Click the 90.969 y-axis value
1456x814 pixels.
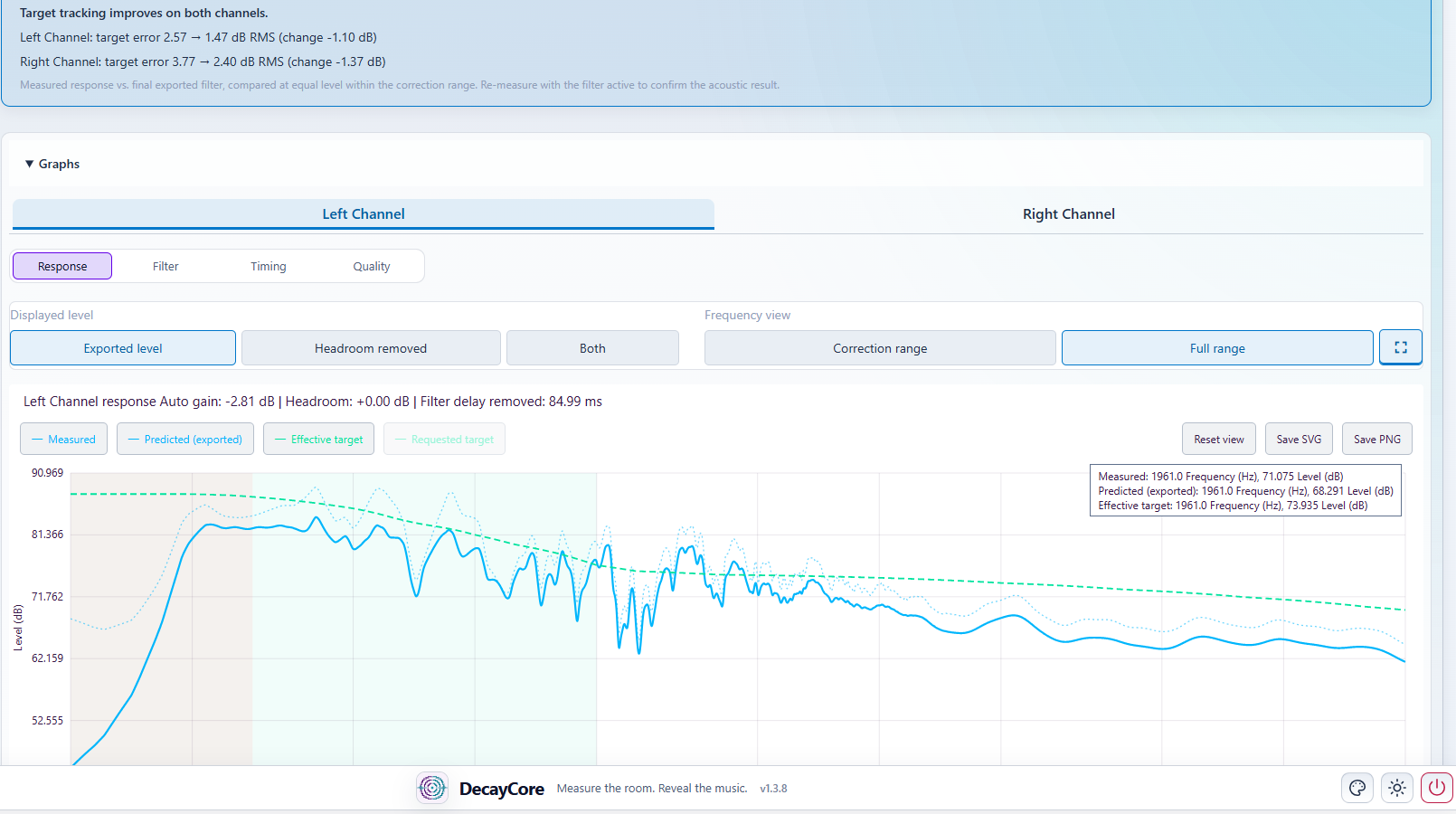[x=48, y=473]
